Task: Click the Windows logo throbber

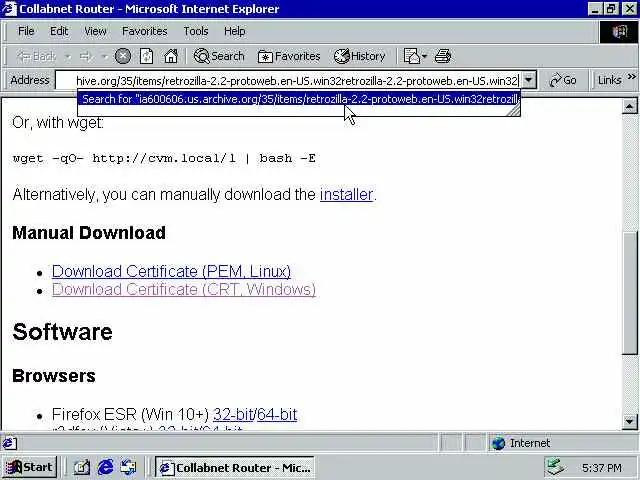Action: (x=619, y=31)
